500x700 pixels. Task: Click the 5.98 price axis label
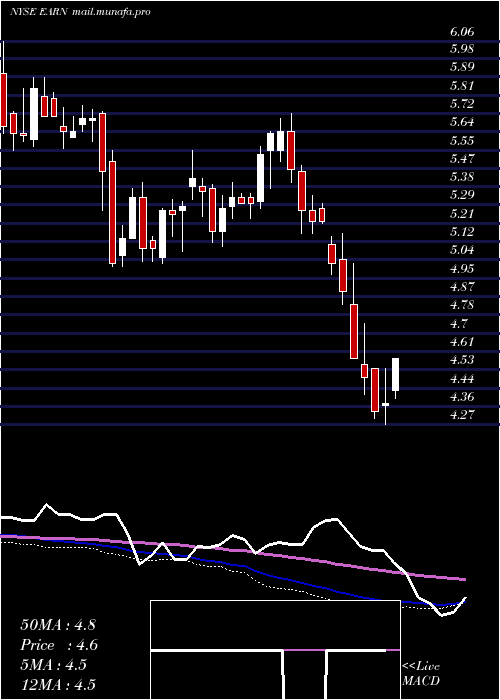462,49
